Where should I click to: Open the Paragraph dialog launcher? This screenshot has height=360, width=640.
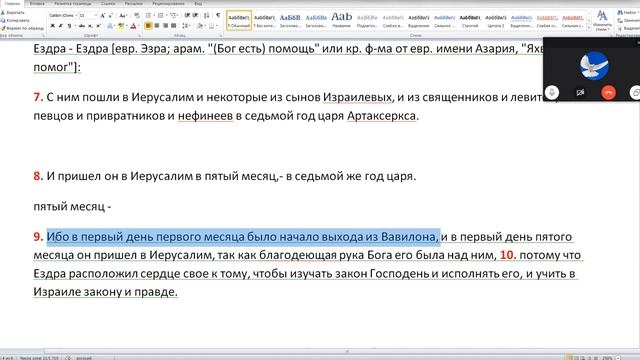(220, 36)
